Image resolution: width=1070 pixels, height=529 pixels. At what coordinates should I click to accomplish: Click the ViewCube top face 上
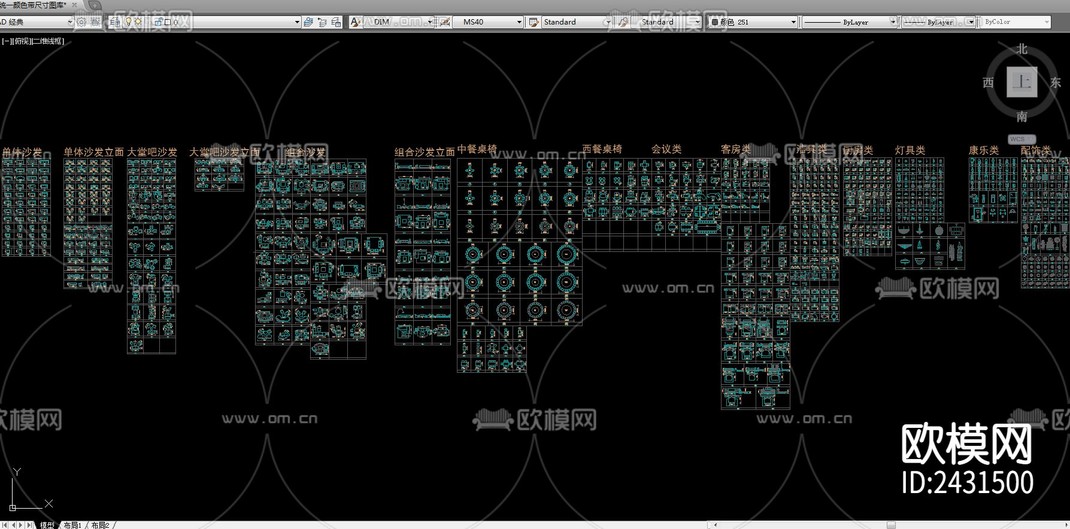pos(1021,83)
